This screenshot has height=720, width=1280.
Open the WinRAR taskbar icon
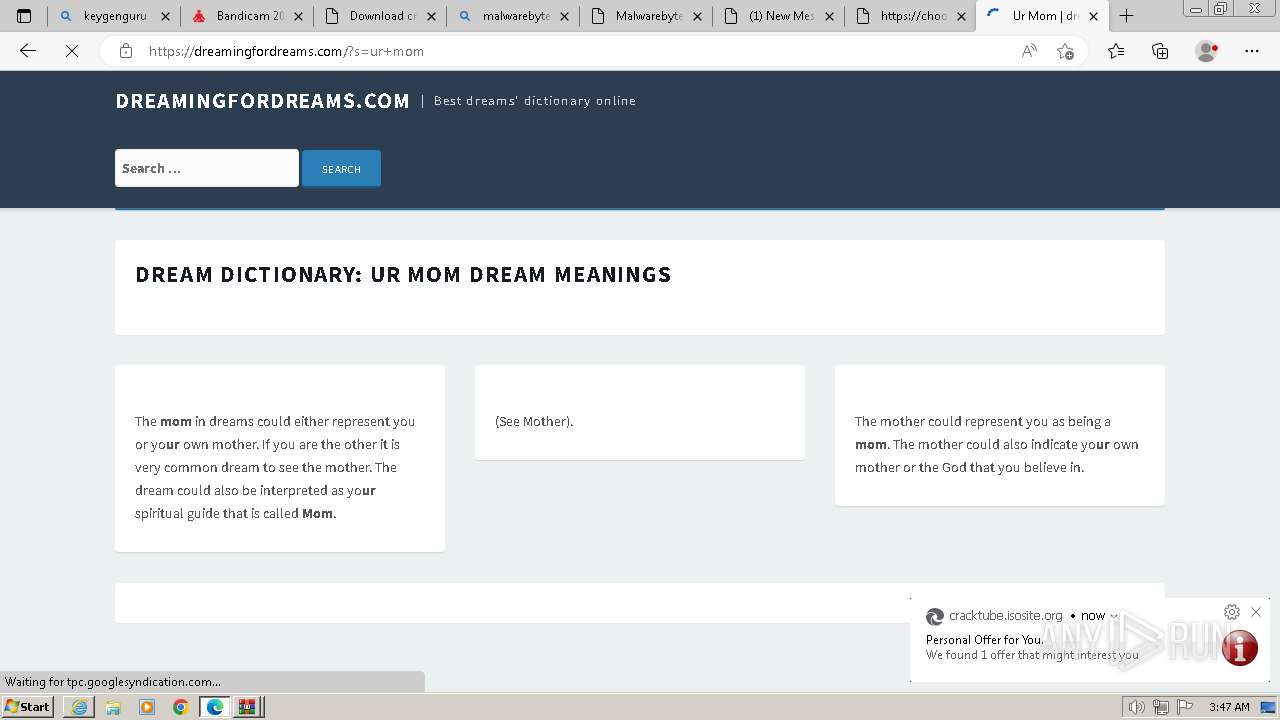(247, 707)
